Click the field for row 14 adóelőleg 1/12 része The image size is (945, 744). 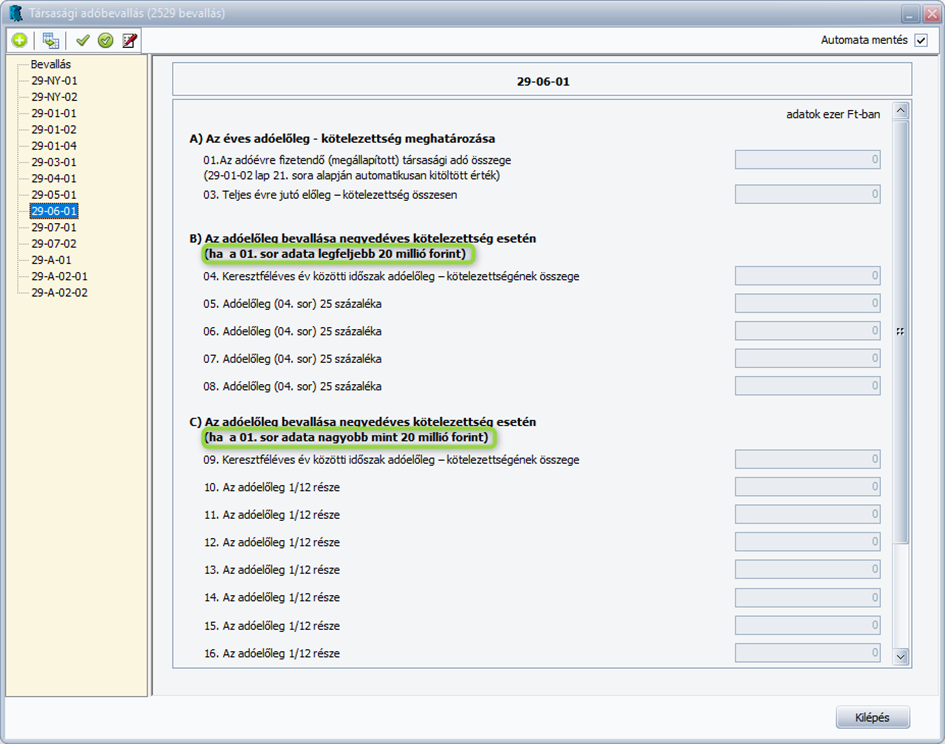click(x=808, y=597)
